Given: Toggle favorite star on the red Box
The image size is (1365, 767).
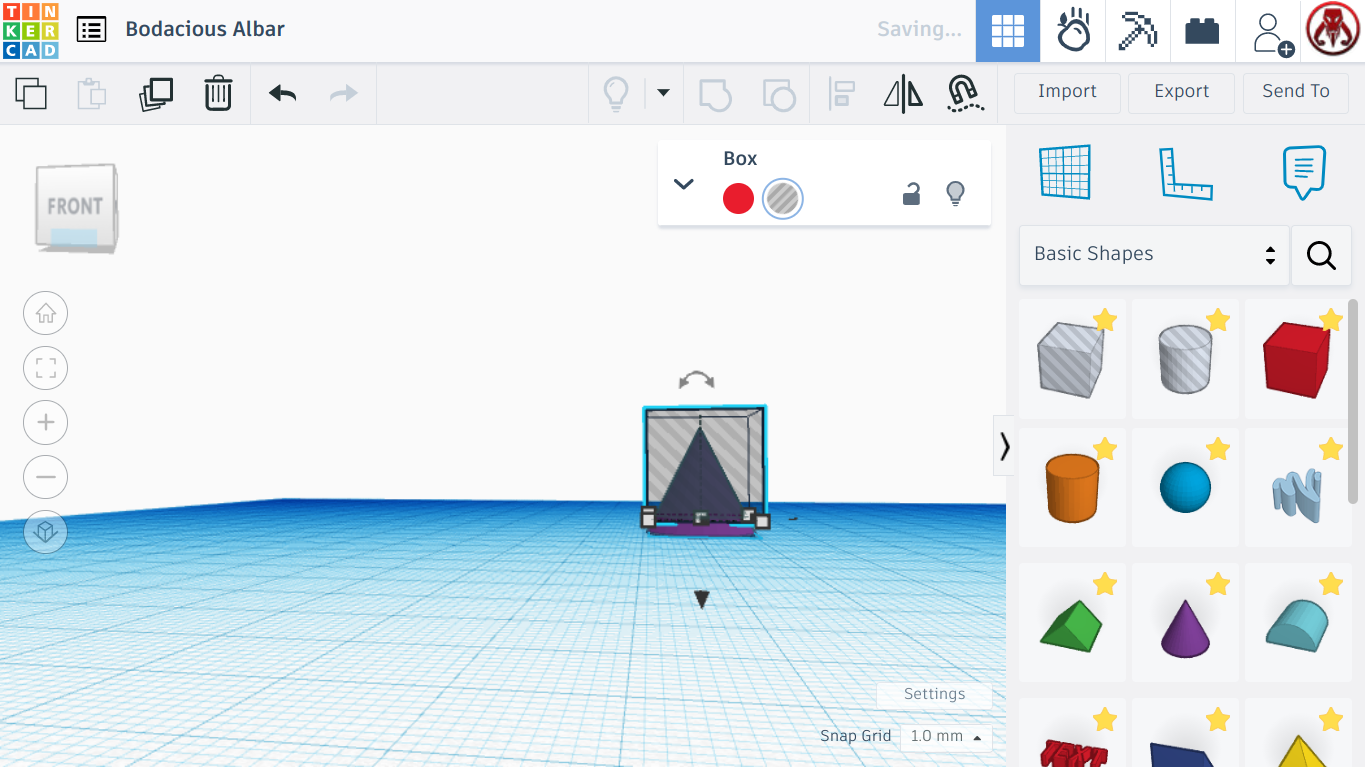Looking at the screenshot, I should tap(1330, 320).
